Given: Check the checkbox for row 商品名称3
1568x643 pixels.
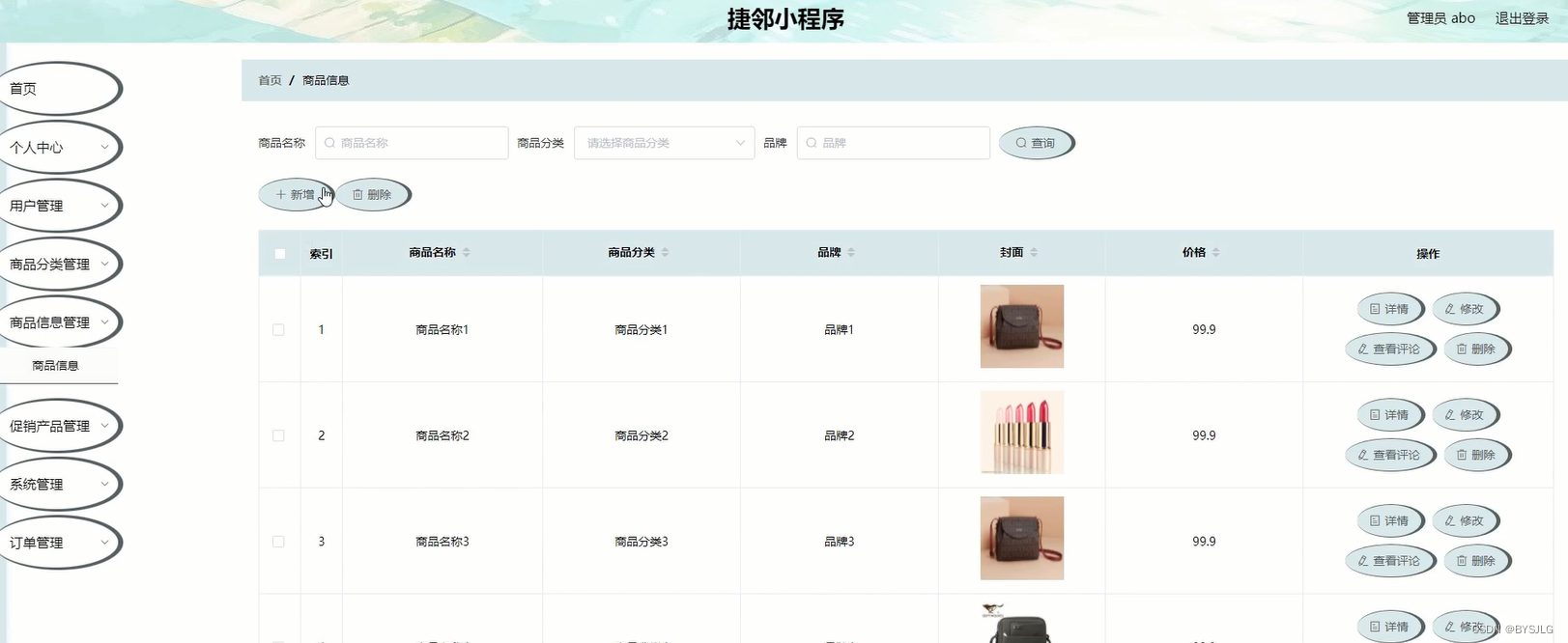Looking at the screenshot, I should tap(278, 542).
